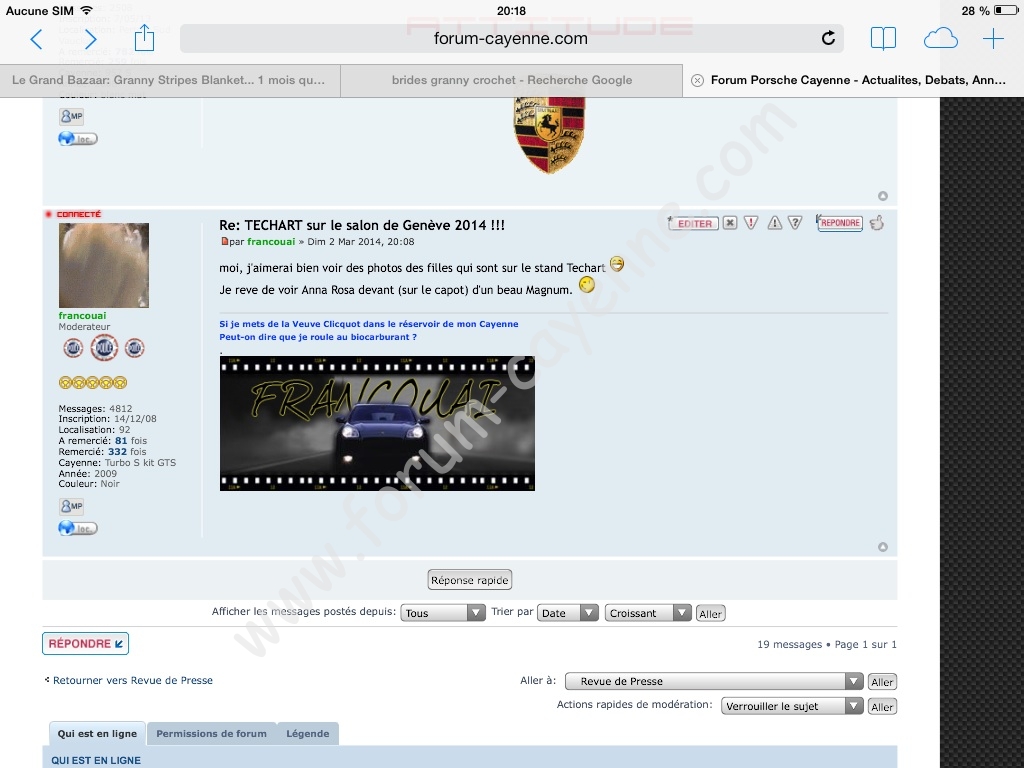
Task: Follow Retourner vers Revue de Presse link
Action: point(133,680)
